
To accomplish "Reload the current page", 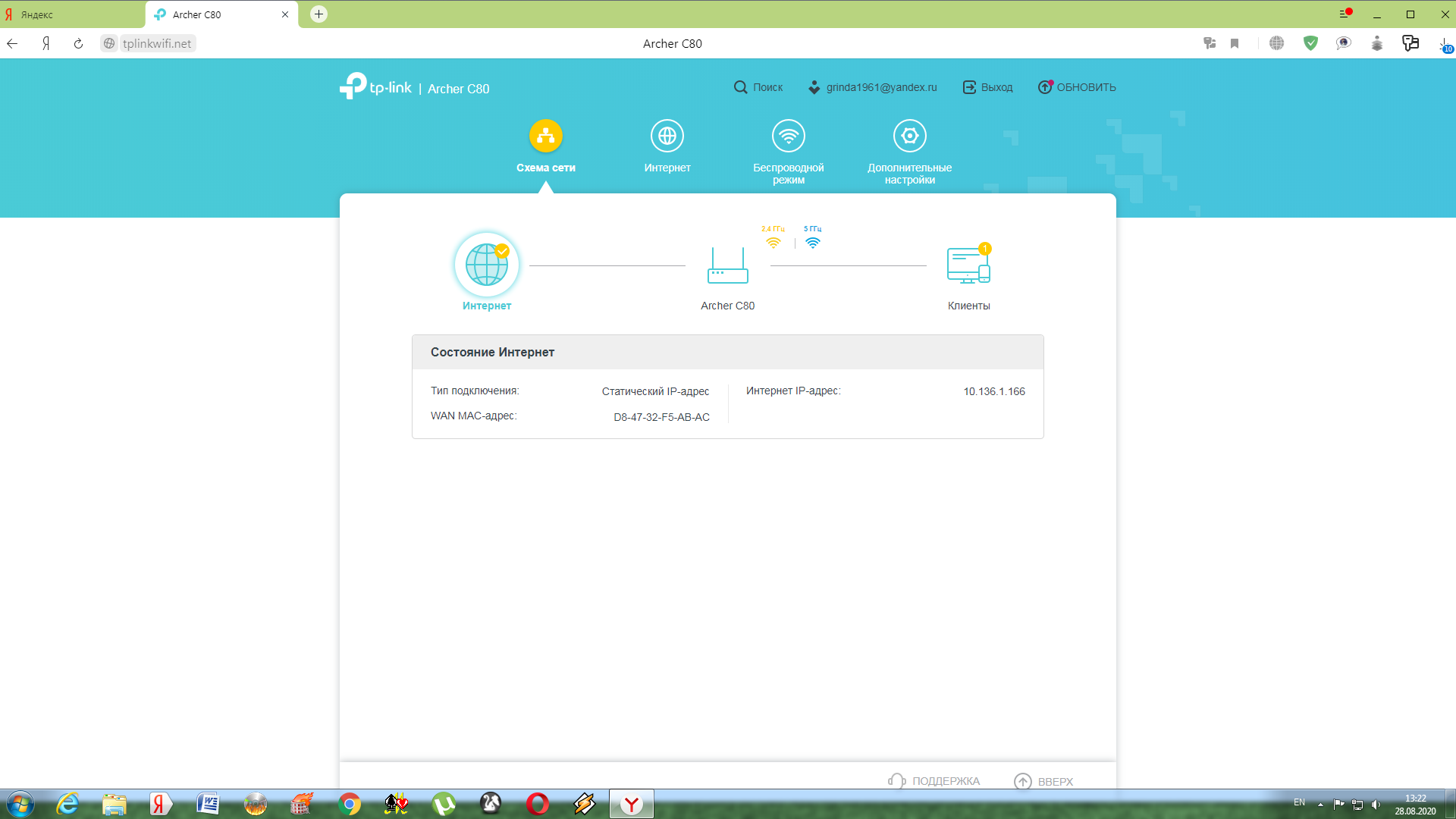I will [78, 43].
